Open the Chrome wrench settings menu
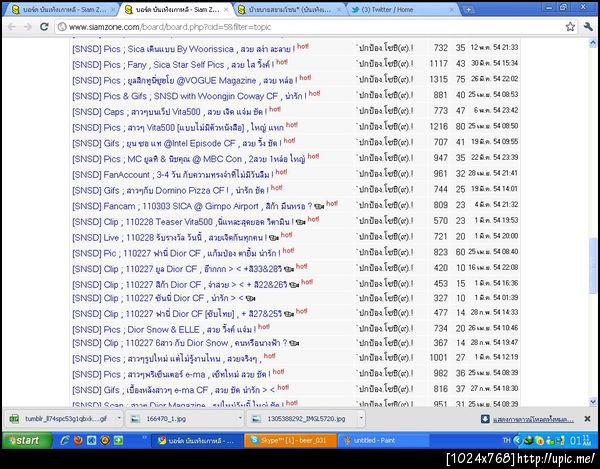 [x=588, y=26]
